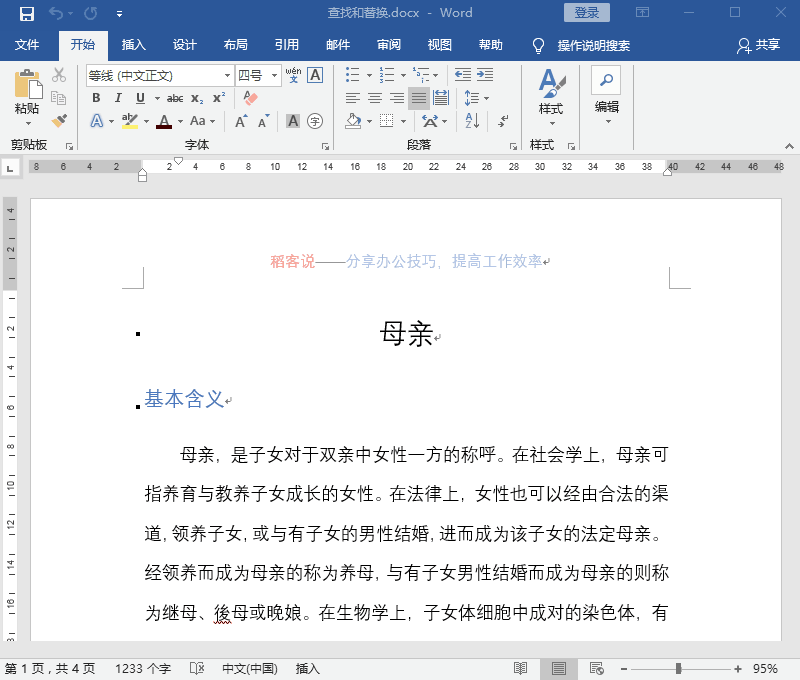This screenshot has width=800, height=680.
Task: Insert enclosed character (字) icon
Action: coord(315,121)
